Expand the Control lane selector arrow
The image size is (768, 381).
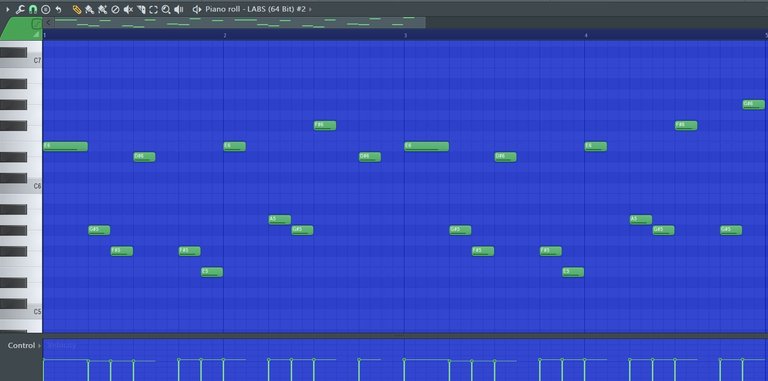[40, 346]
